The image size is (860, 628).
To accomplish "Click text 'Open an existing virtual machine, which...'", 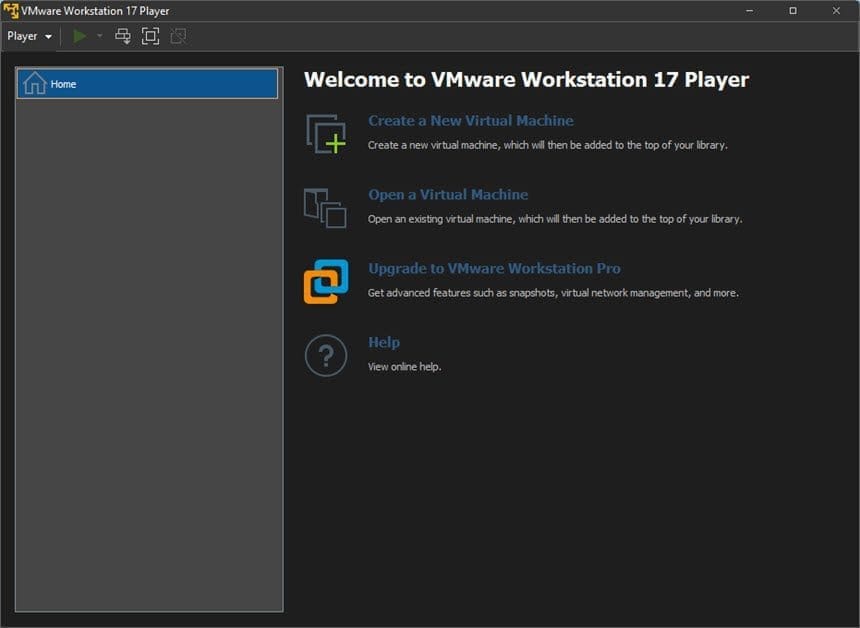I will 555,219.
